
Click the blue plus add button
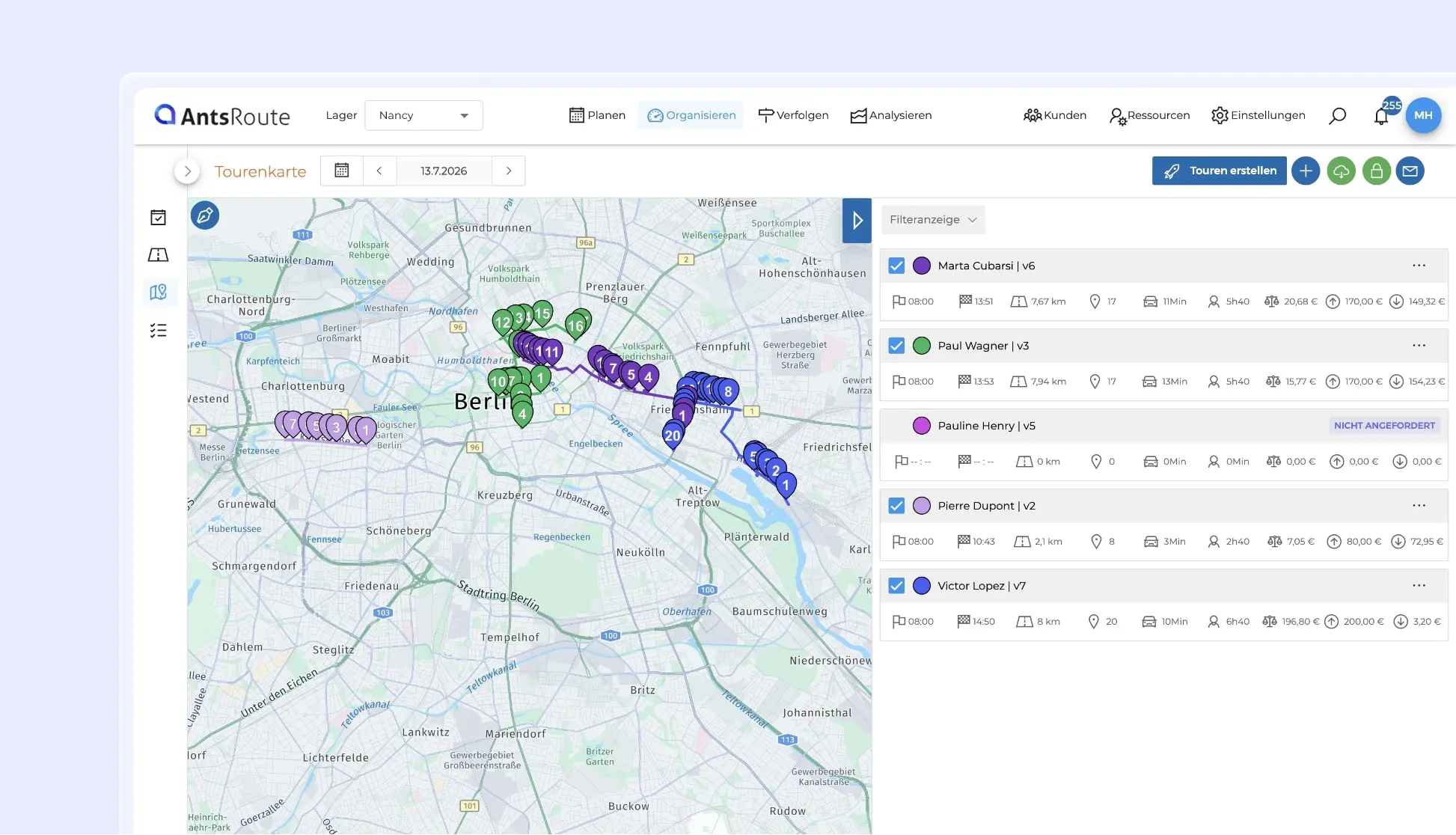[x=1306, y=171]
